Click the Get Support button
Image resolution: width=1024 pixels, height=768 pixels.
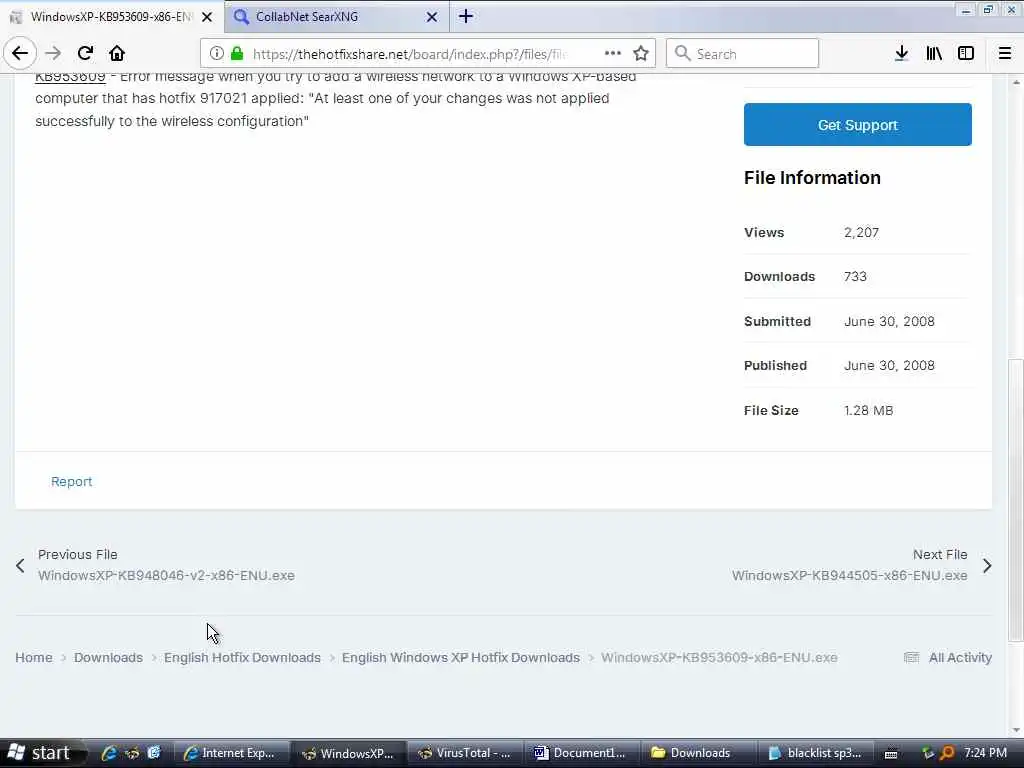tap(857, 125)
